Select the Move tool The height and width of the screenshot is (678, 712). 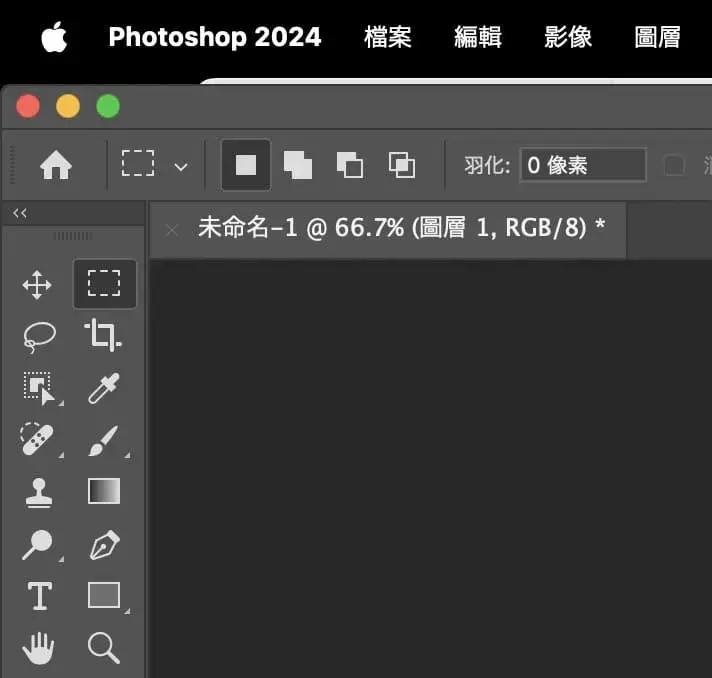coord(37,285)
